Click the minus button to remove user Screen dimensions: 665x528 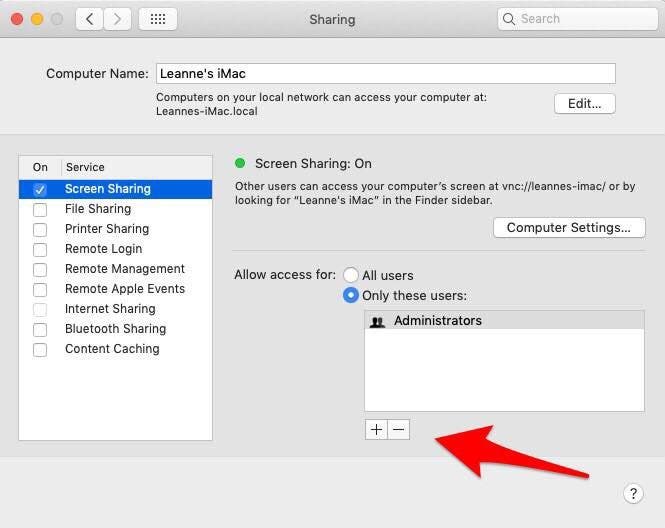[398, 429]
